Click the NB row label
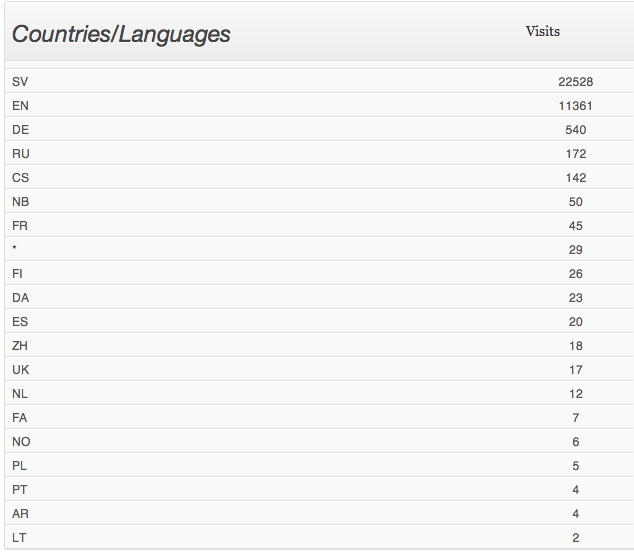The width and height of the screenshot is (634, 554). point(21,201)
